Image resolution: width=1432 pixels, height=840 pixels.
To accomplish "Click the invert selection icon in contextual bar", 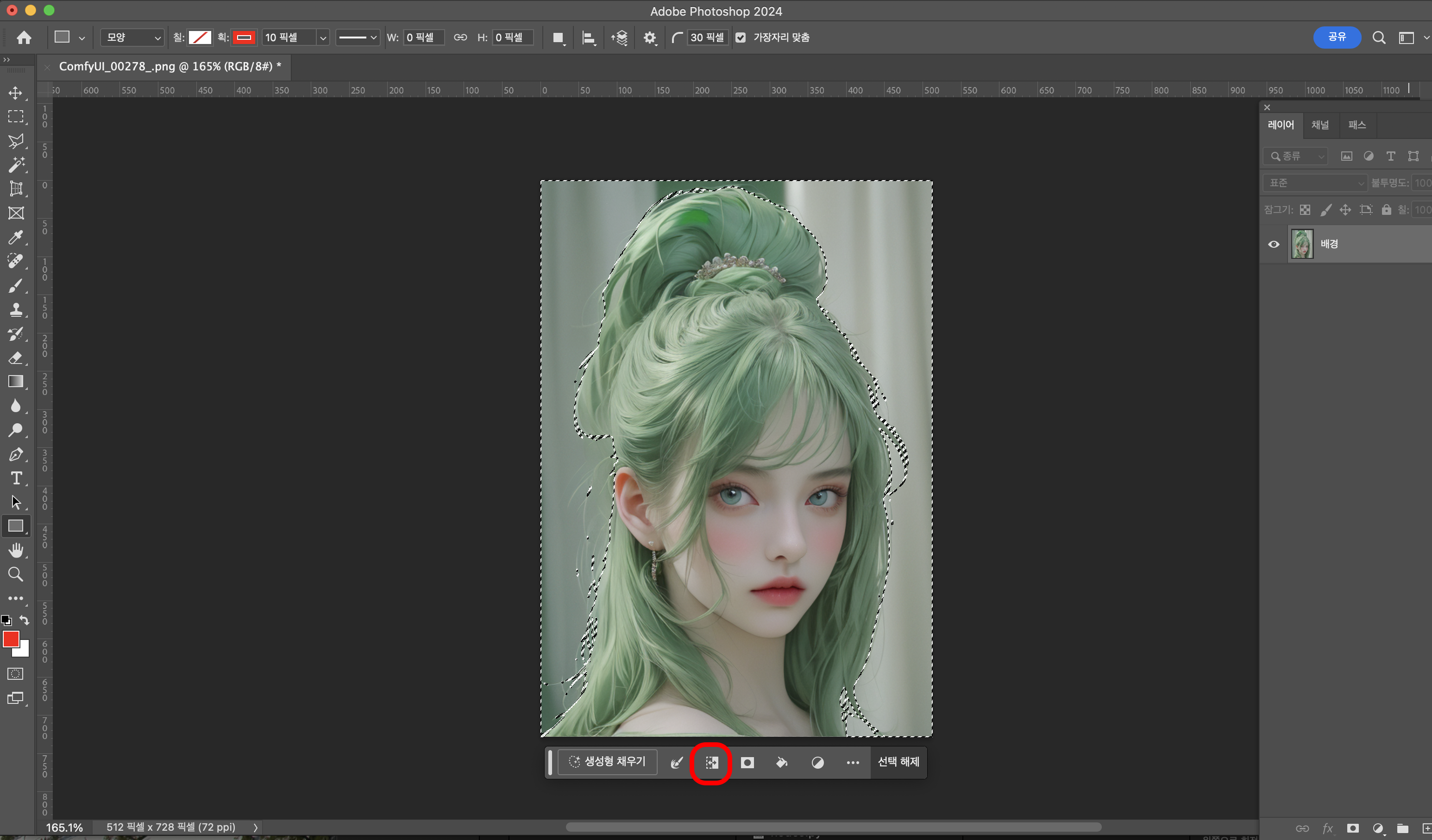I will point(711,763).
